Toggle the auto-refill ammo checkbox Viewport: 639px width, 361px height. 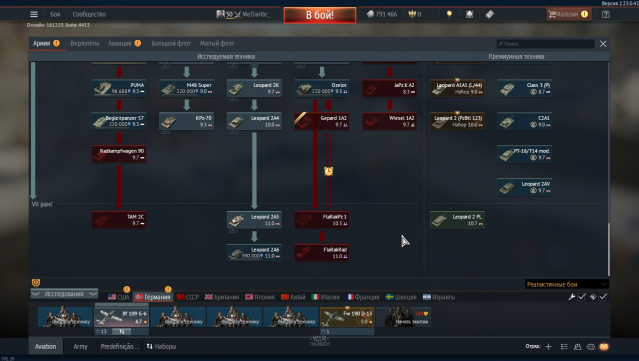coord(603,297)
